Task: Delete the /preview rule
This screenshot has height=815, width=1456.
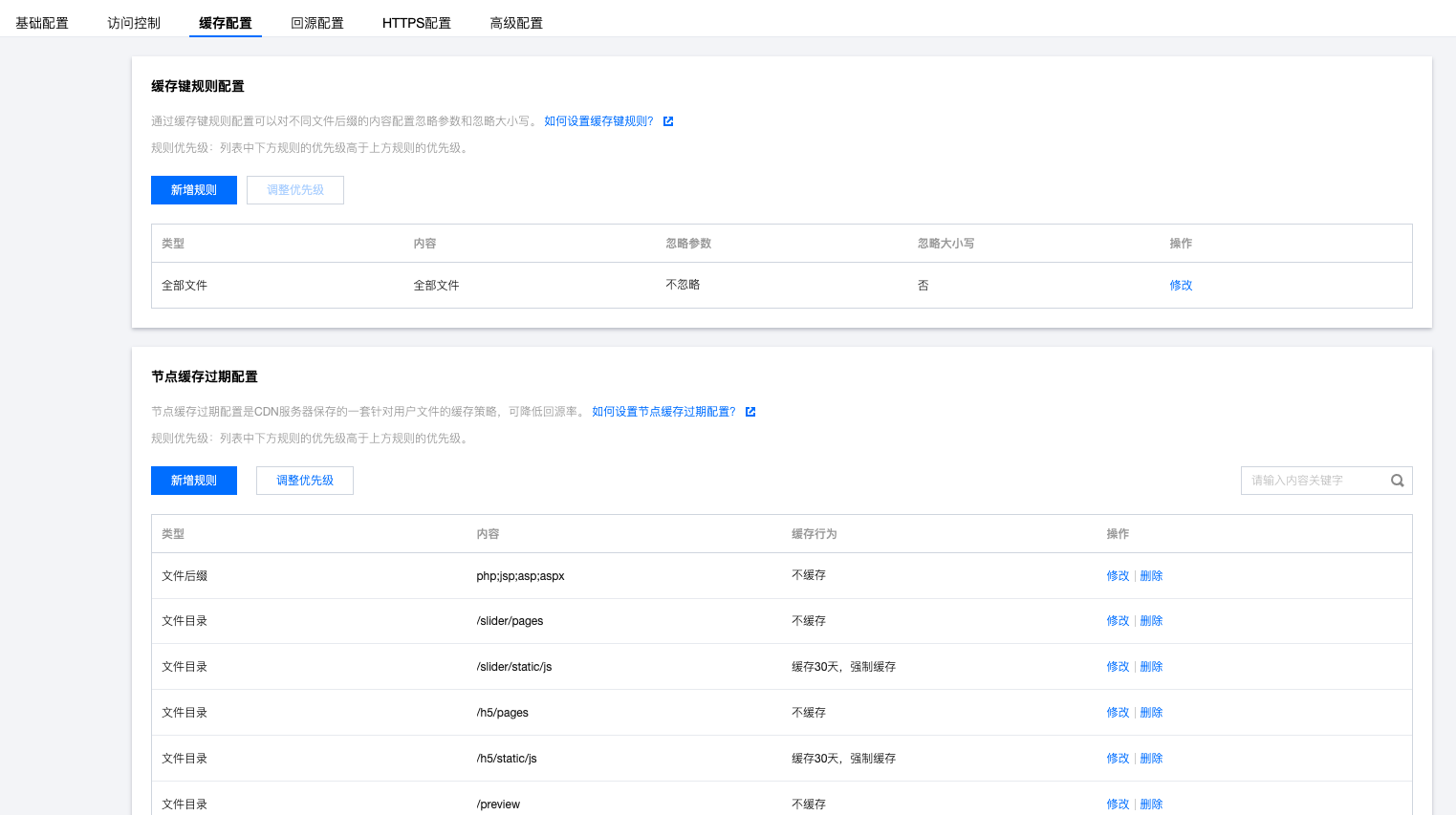Action: coord(1151,804)
